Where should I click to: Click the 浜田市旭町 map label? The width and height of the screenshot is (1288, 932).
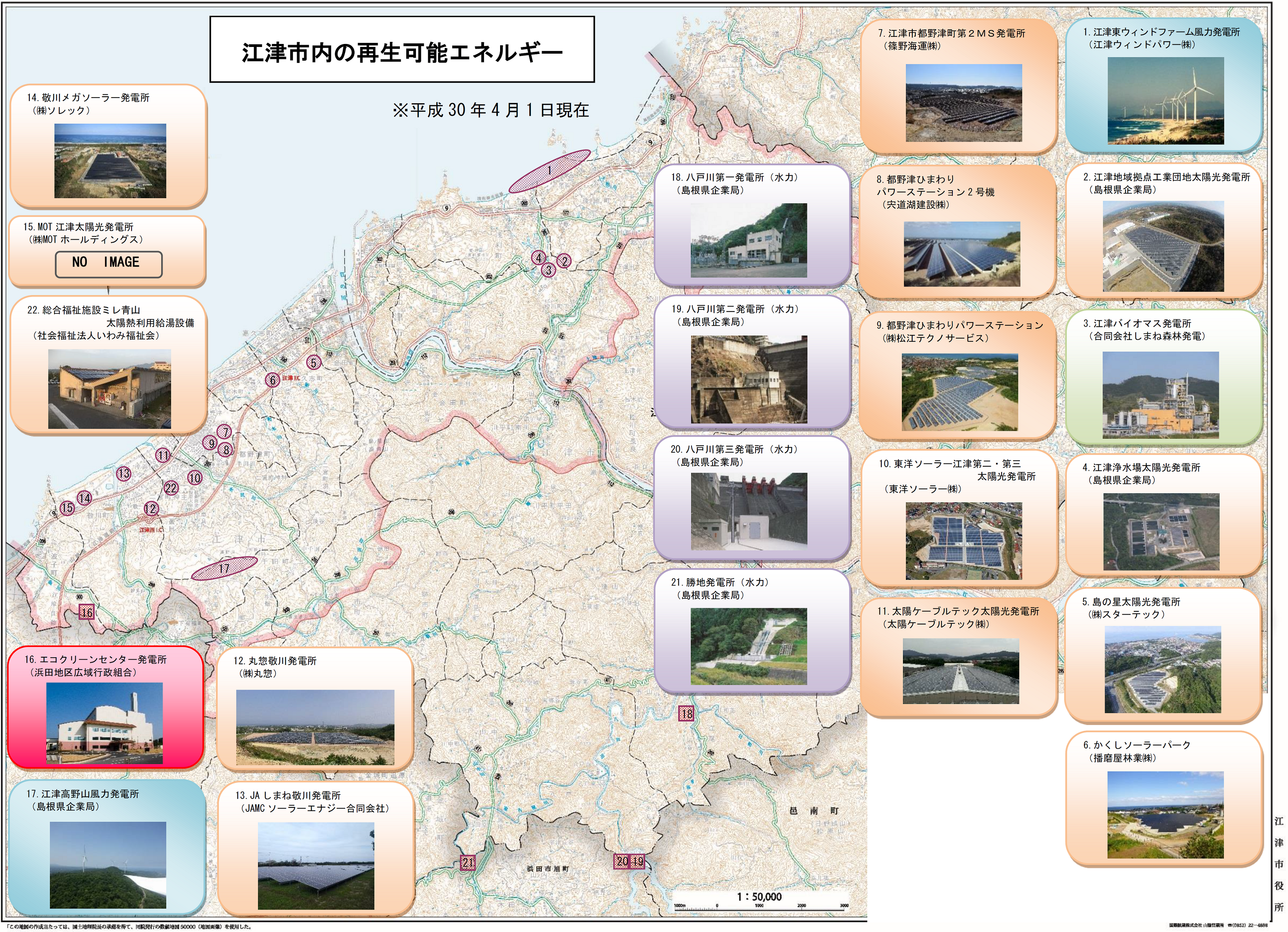click(x=547, y=869)
